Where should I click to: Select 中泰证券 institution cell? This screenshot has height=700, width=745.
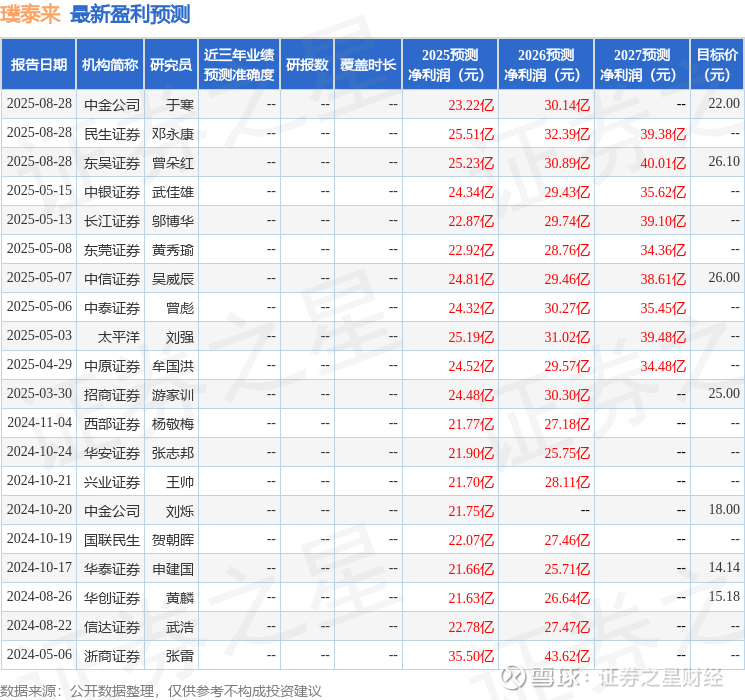(x=112, y=308)
